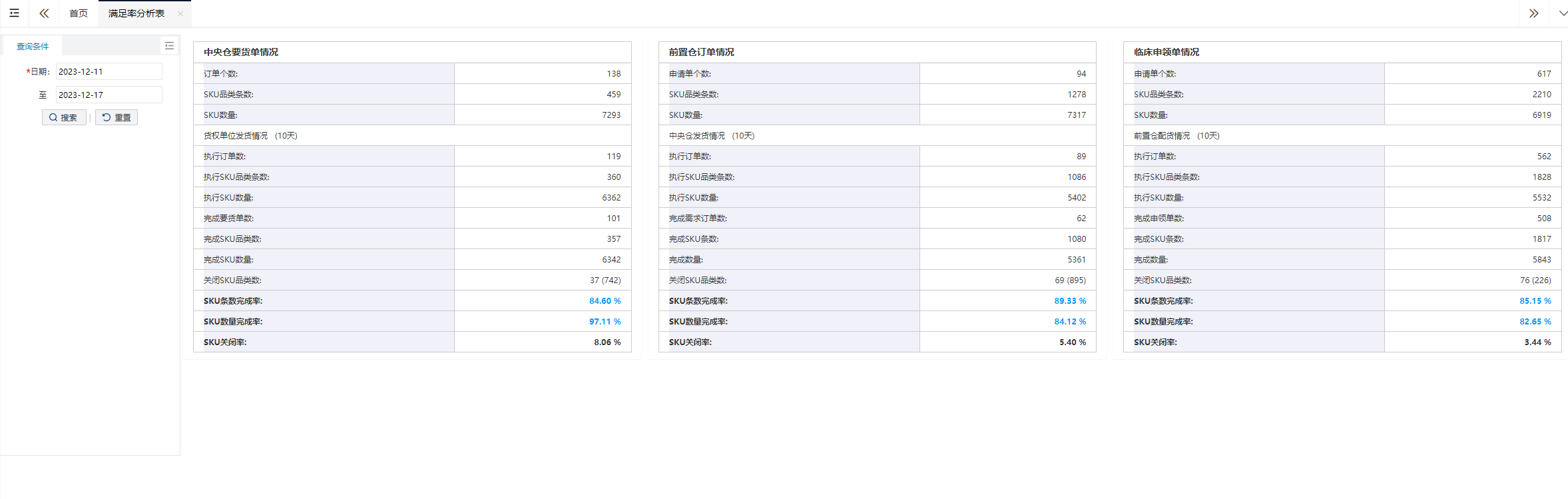This screenshot has width=1568, height=499.
Task: Click SKU数量完成率 value 82.65 %
Action: tap(1535, 321)
